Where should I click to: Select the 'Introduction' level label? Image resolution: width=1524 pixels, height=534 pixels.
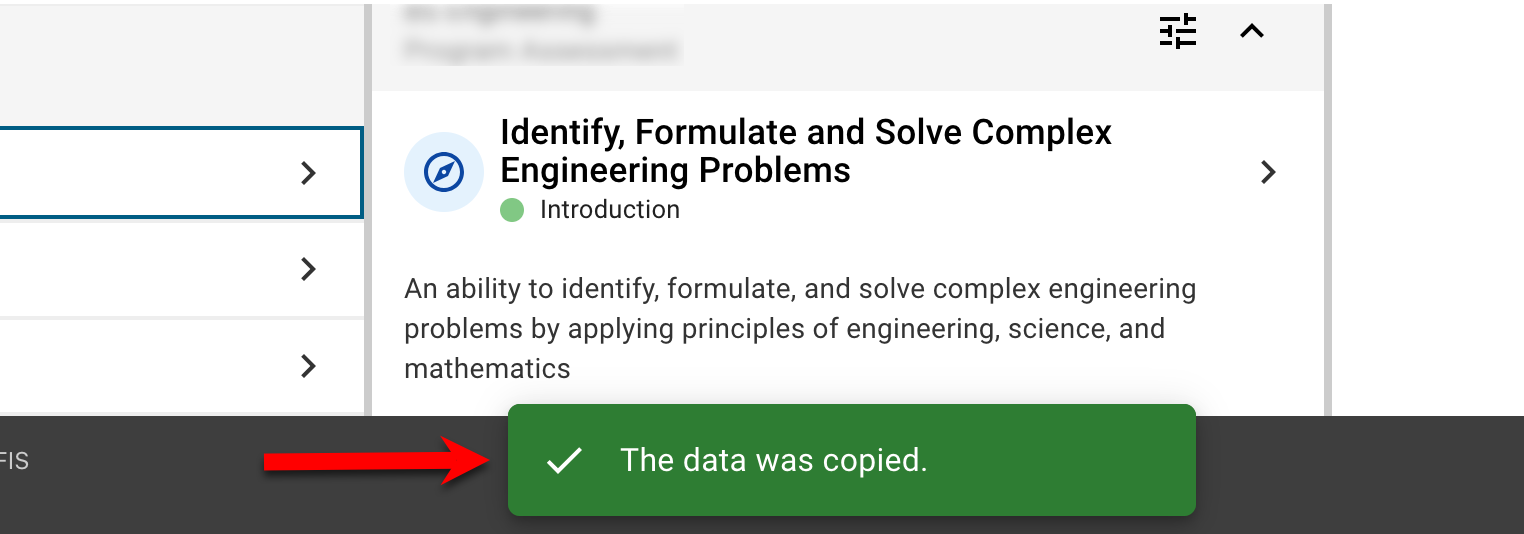[x=609, y=210]
